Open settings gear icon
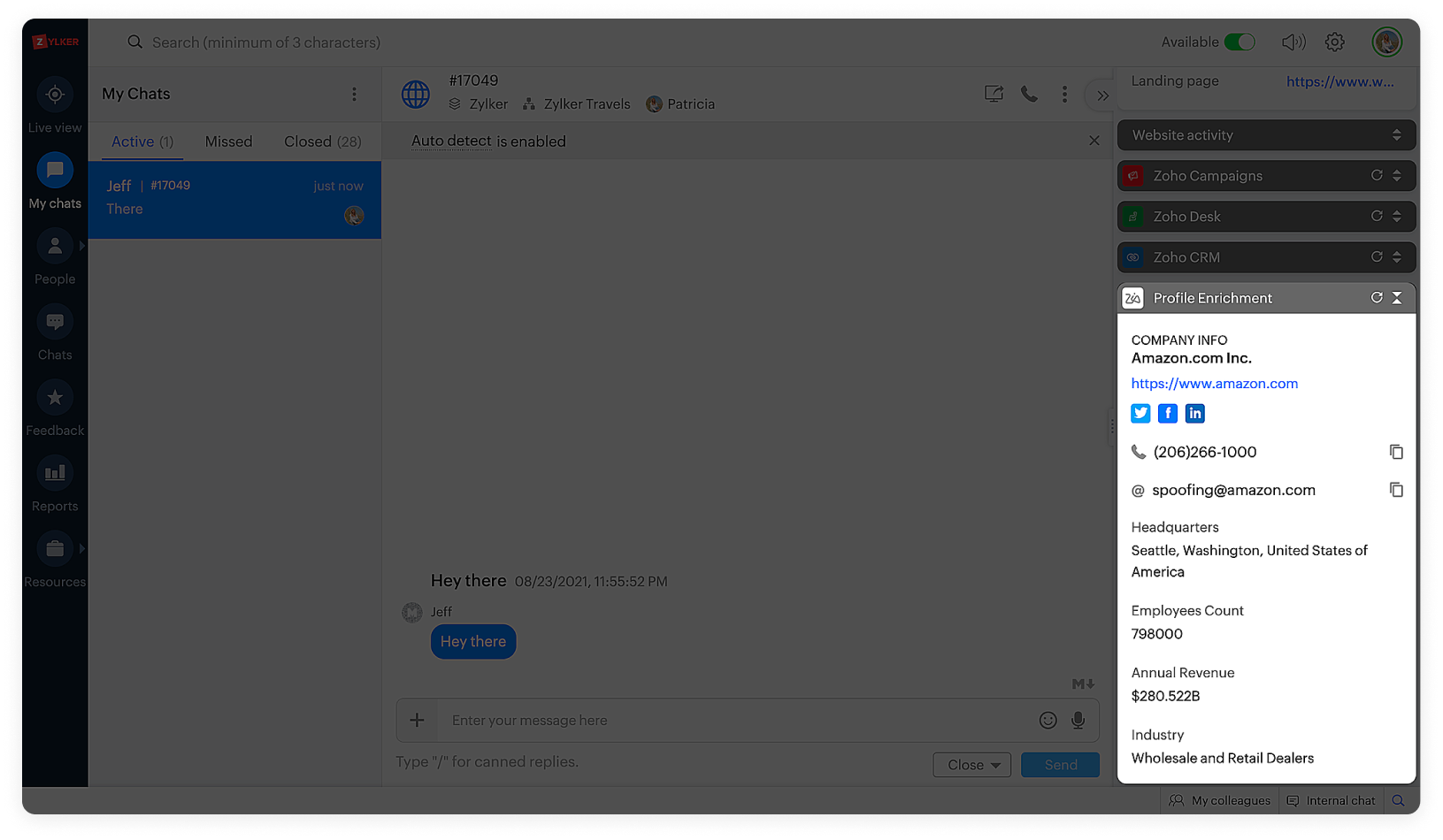Screen dimensions: 1443x840 [x=1335, y=42]
